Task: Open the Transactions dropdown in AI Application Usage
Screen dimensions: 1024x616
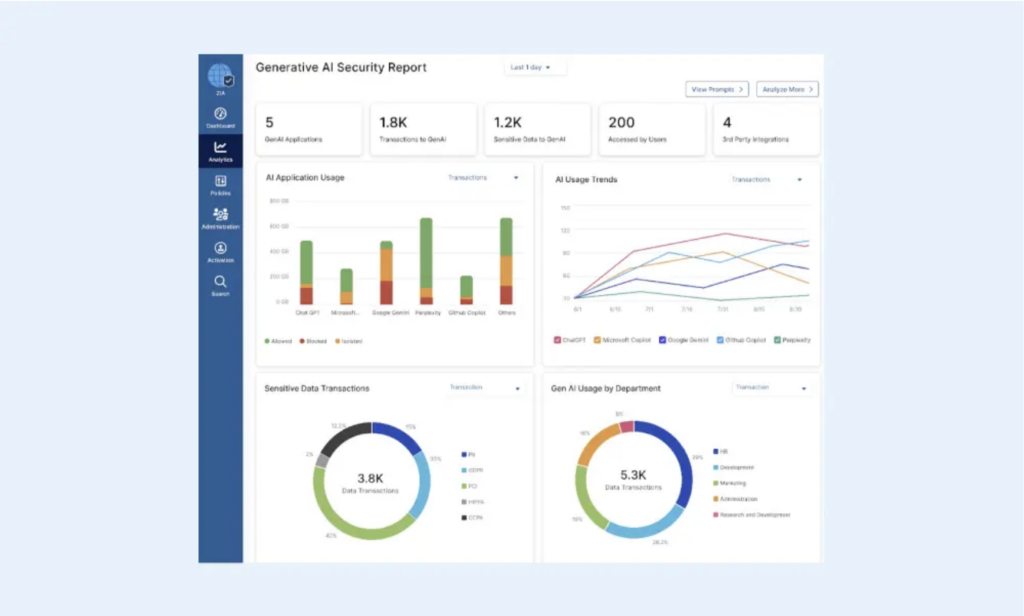Action: click(483, 177)
